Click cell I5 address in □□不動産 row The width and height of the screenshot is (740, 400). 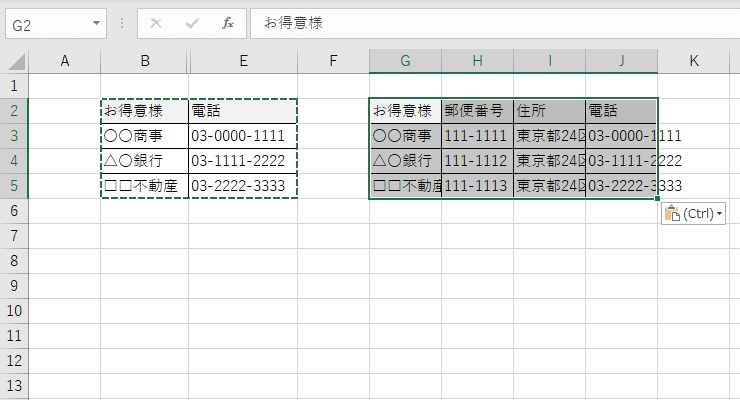tap(550, 186)
